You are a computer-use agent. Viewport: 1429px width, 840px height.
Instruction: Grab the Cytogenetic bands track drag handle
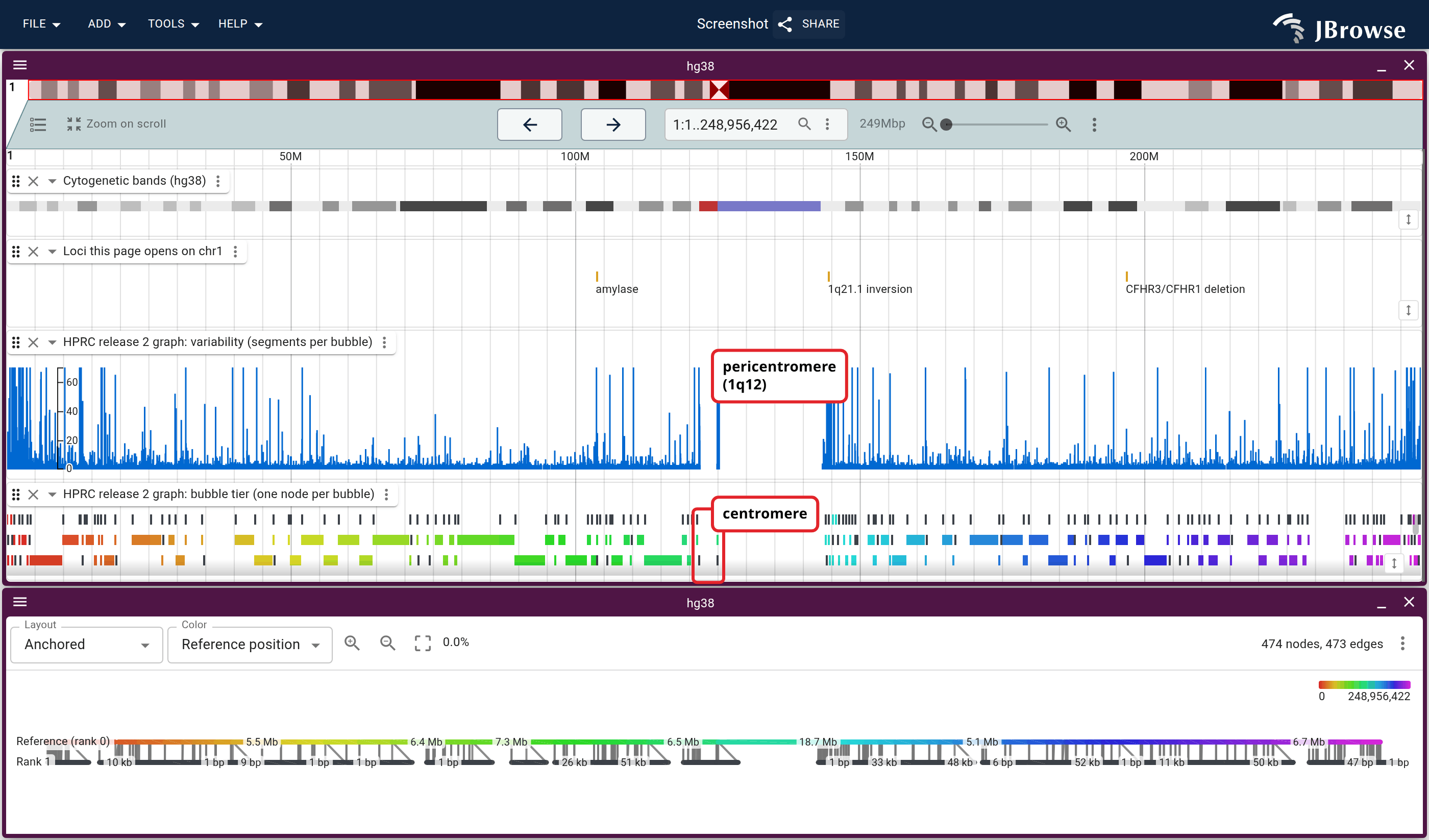pos(16,181)
